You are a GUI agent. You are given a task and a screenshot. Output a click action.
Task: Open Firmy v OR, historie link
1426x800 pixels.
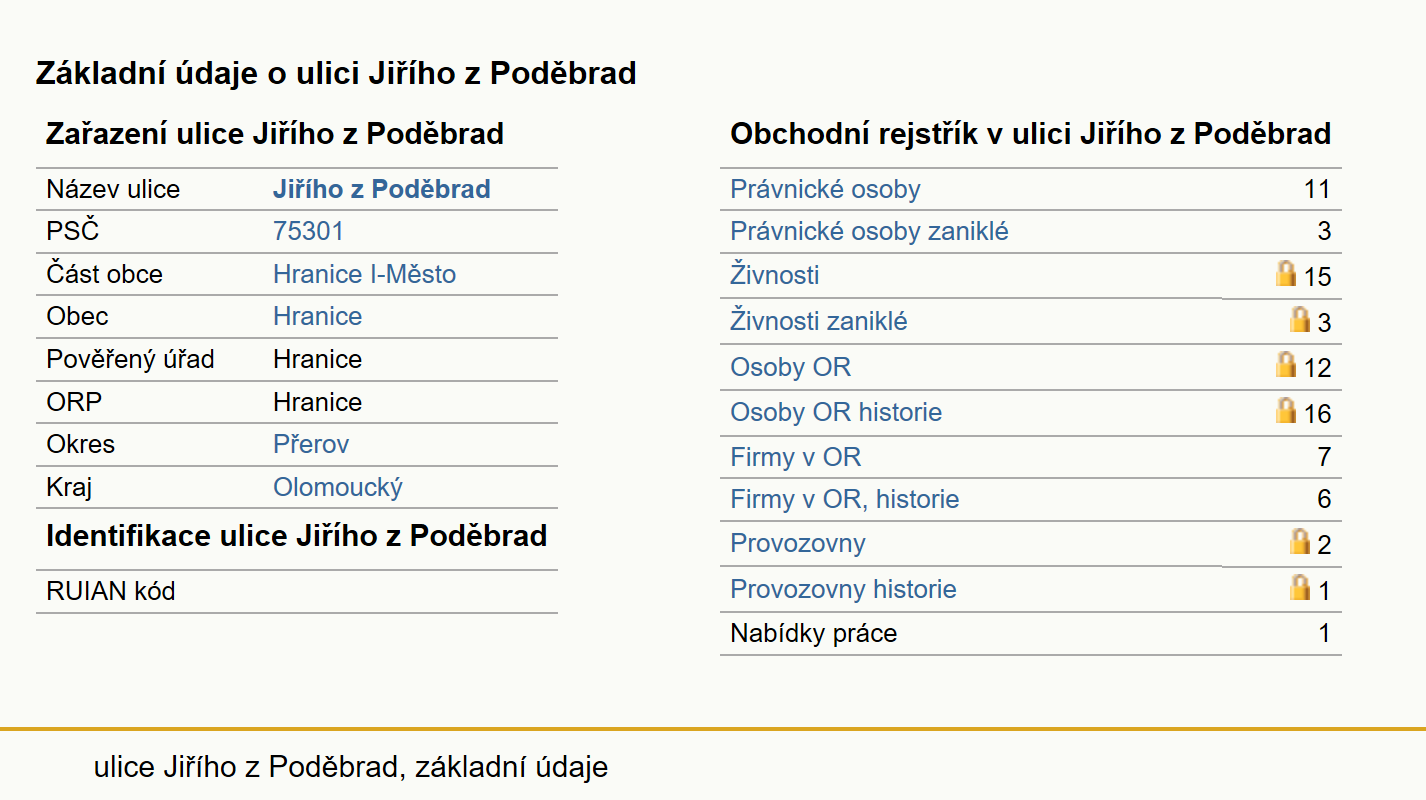pos(845,499)
